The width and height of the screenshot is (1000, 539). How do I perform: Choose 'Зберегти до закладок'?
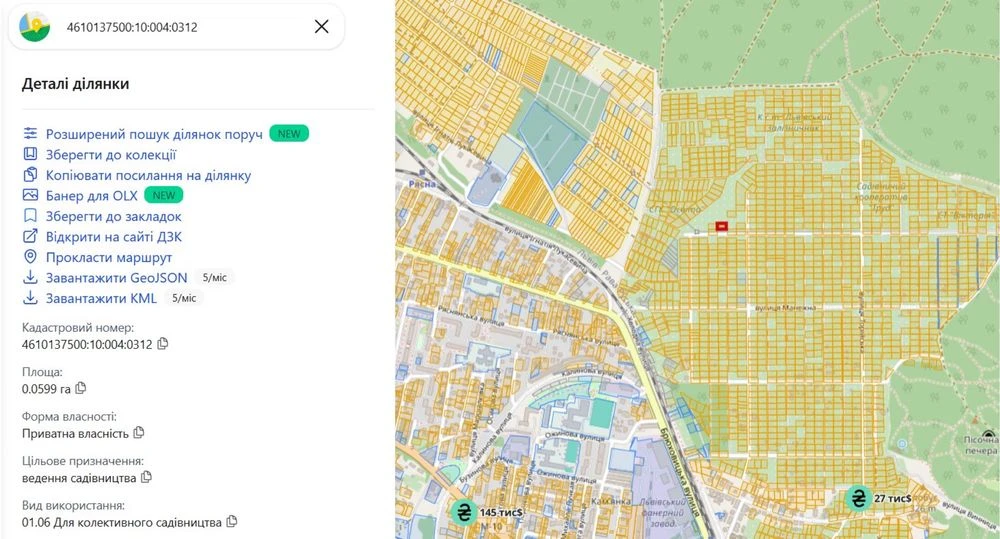(x=114, y=216)
